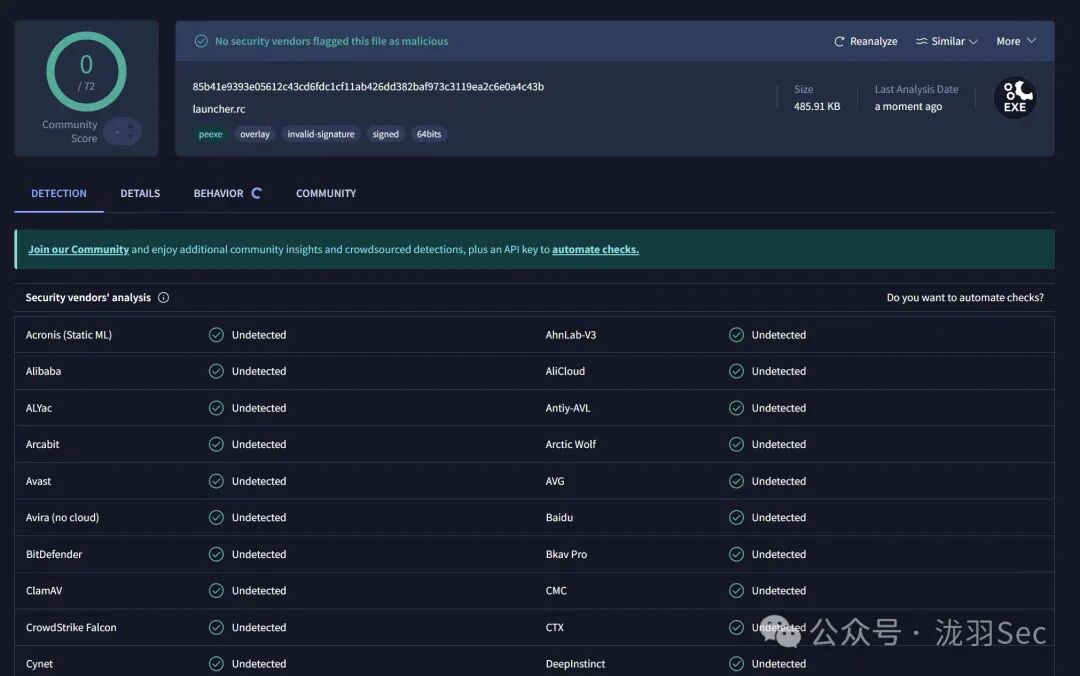Click Do you want to automate checks

964,298
